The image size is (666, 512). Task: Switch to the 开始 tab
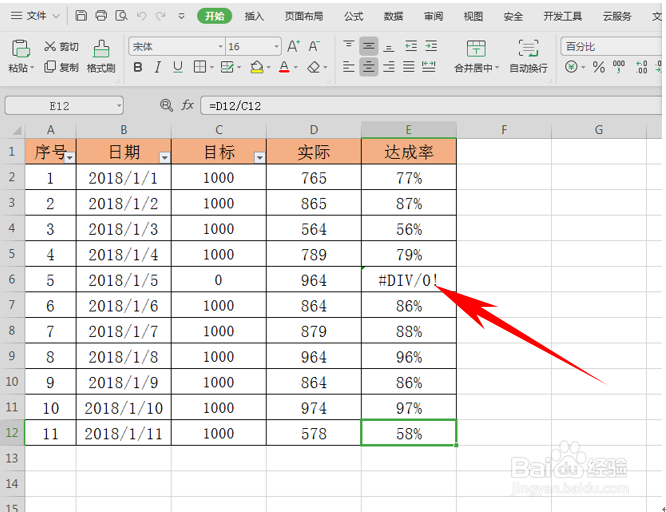(x=214, y=16)
